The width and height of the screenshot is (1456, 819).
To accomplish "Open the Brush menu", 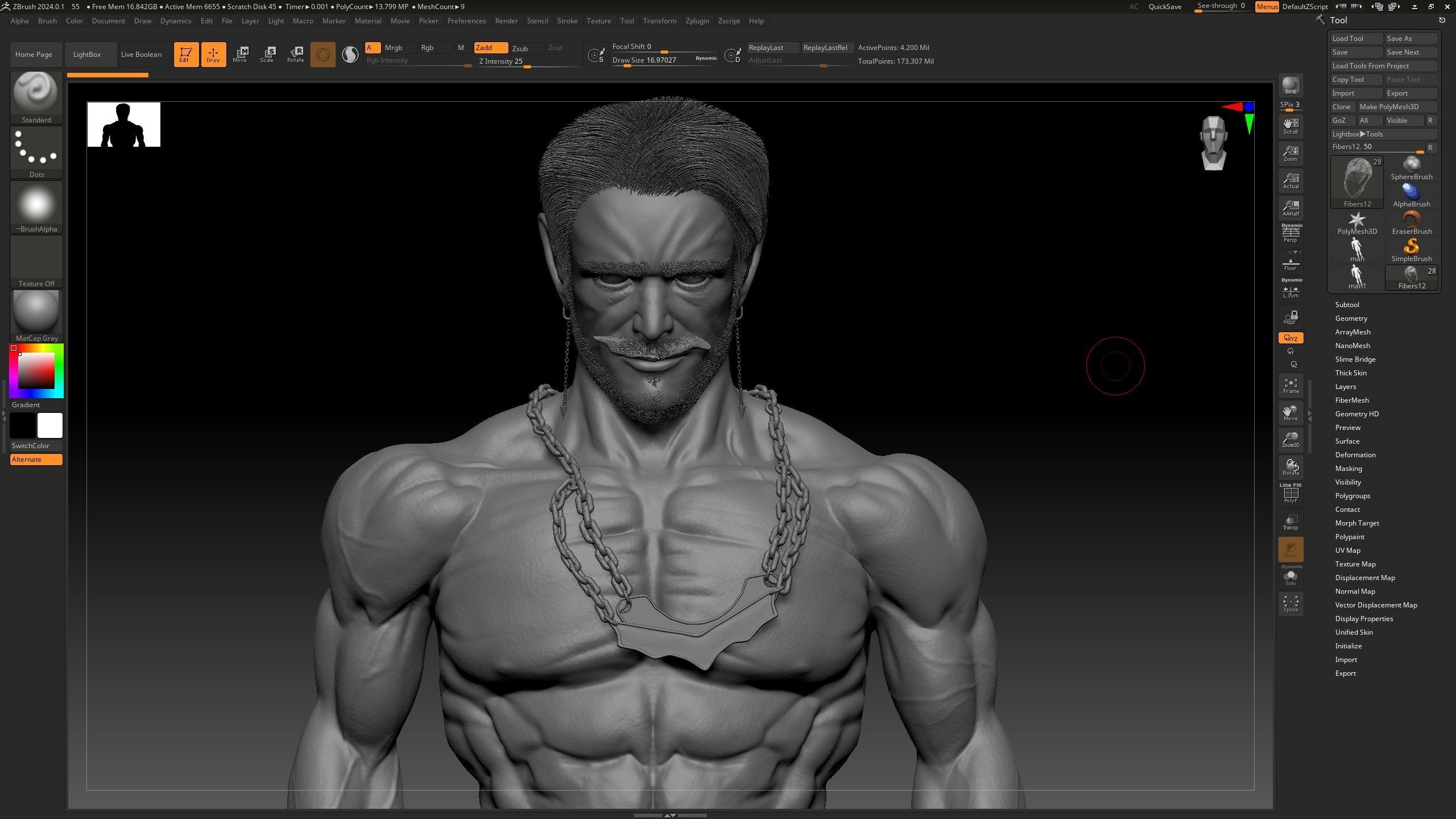I will [47, 21].
